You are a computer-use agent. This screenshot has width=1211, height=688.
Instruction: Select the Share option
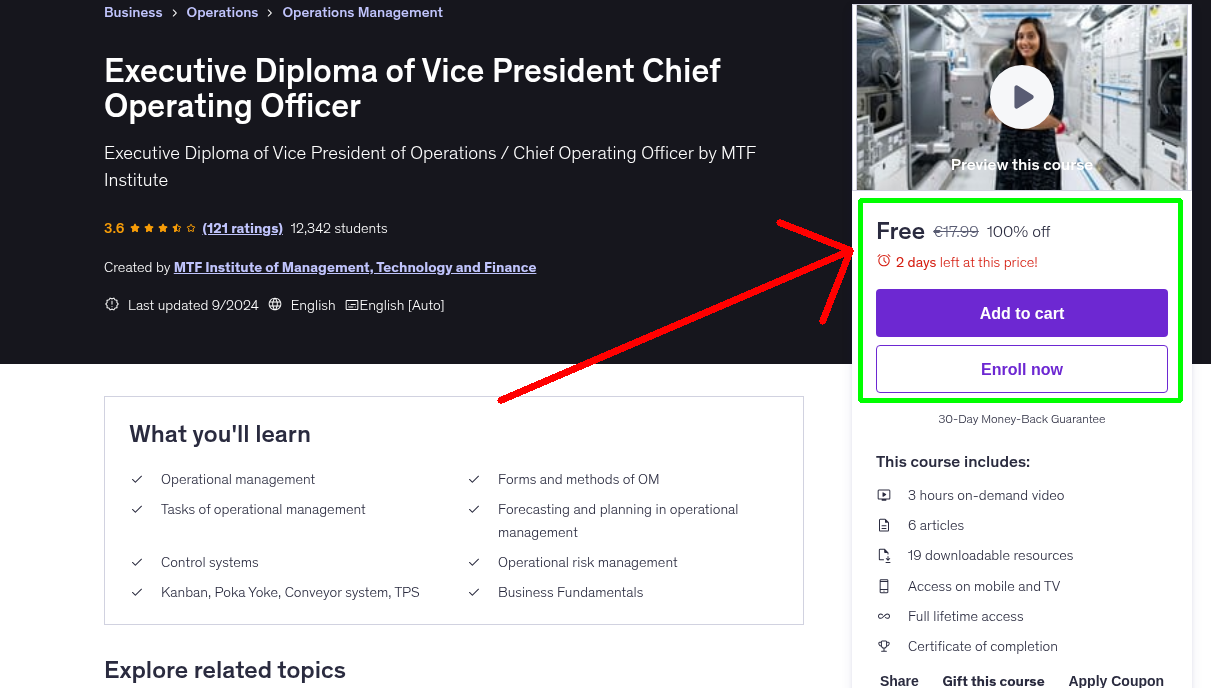point(898,680)
